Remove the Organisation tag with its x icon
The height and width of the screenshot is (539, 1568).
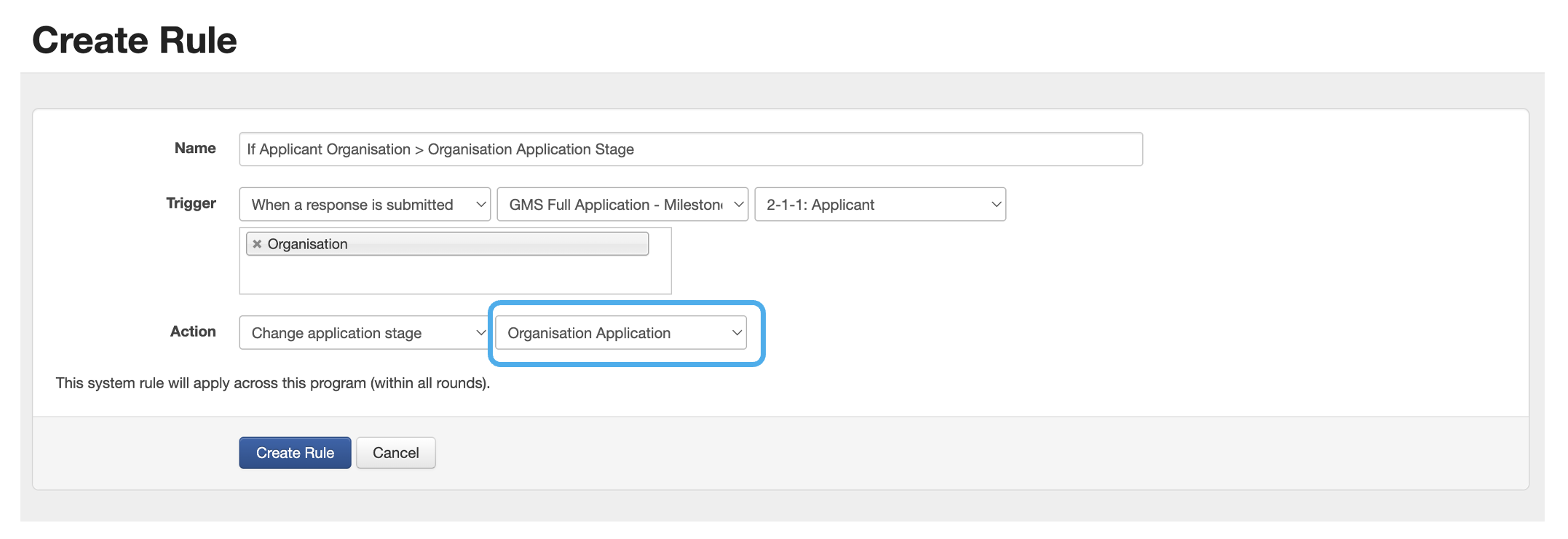[x=257, y=244]
